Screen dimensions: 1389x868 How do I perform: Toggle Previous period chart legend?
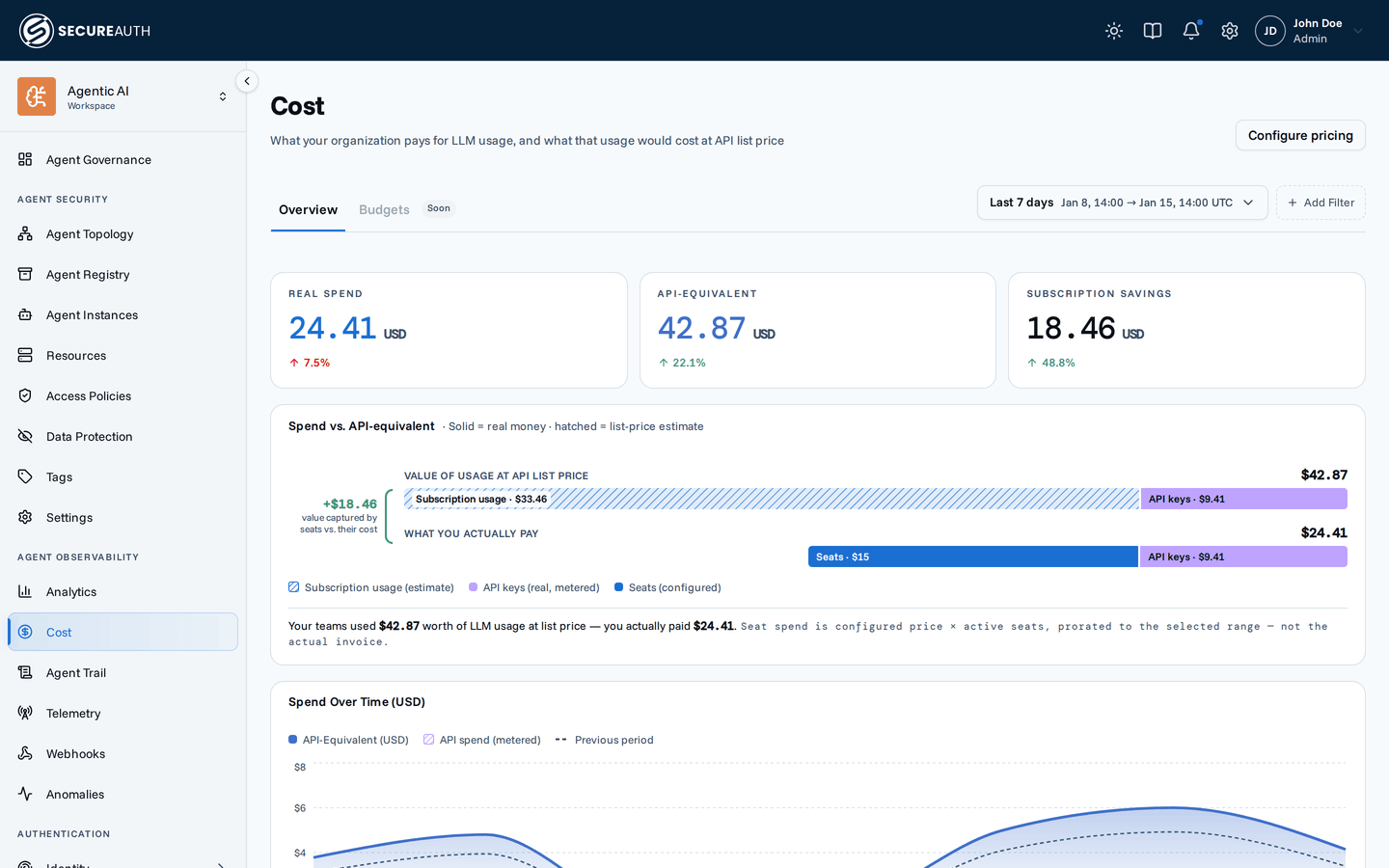pos(605,740)
